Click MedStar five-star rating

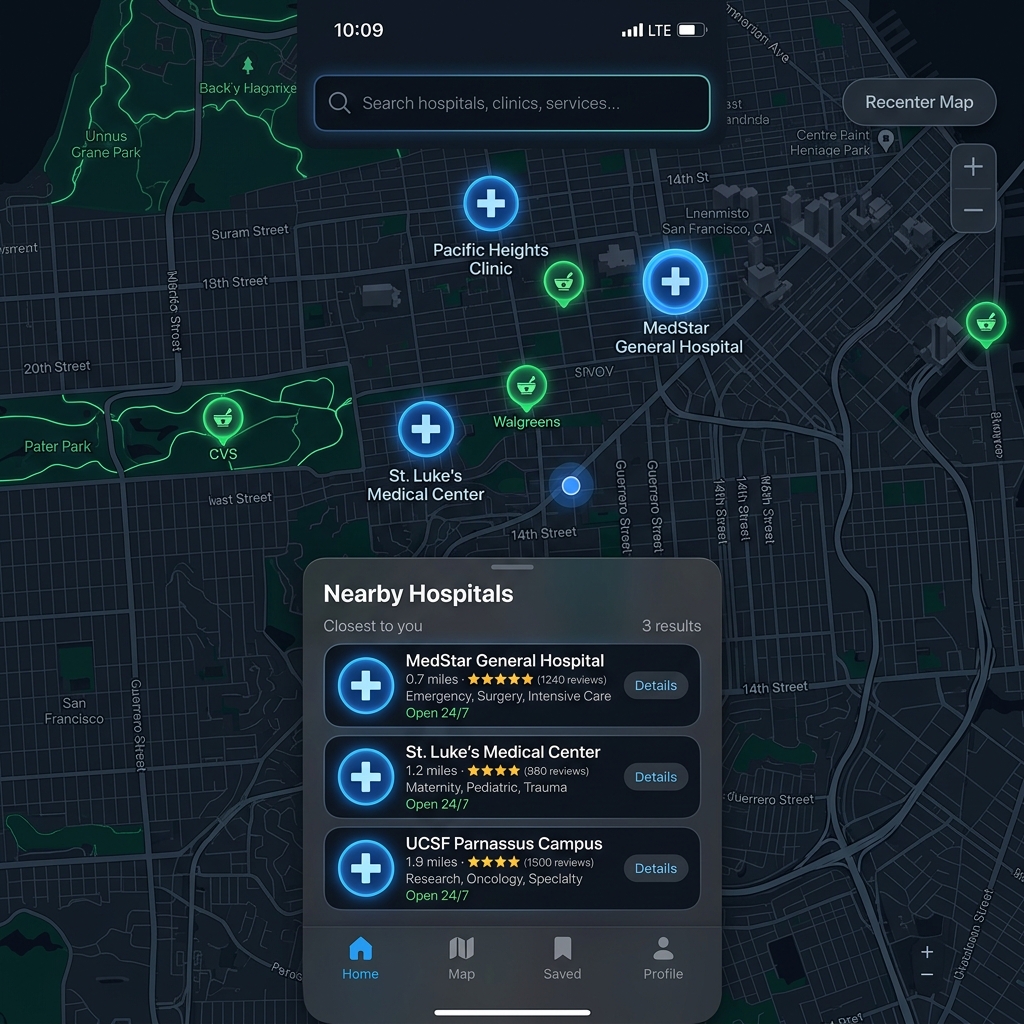pos(500,679)
